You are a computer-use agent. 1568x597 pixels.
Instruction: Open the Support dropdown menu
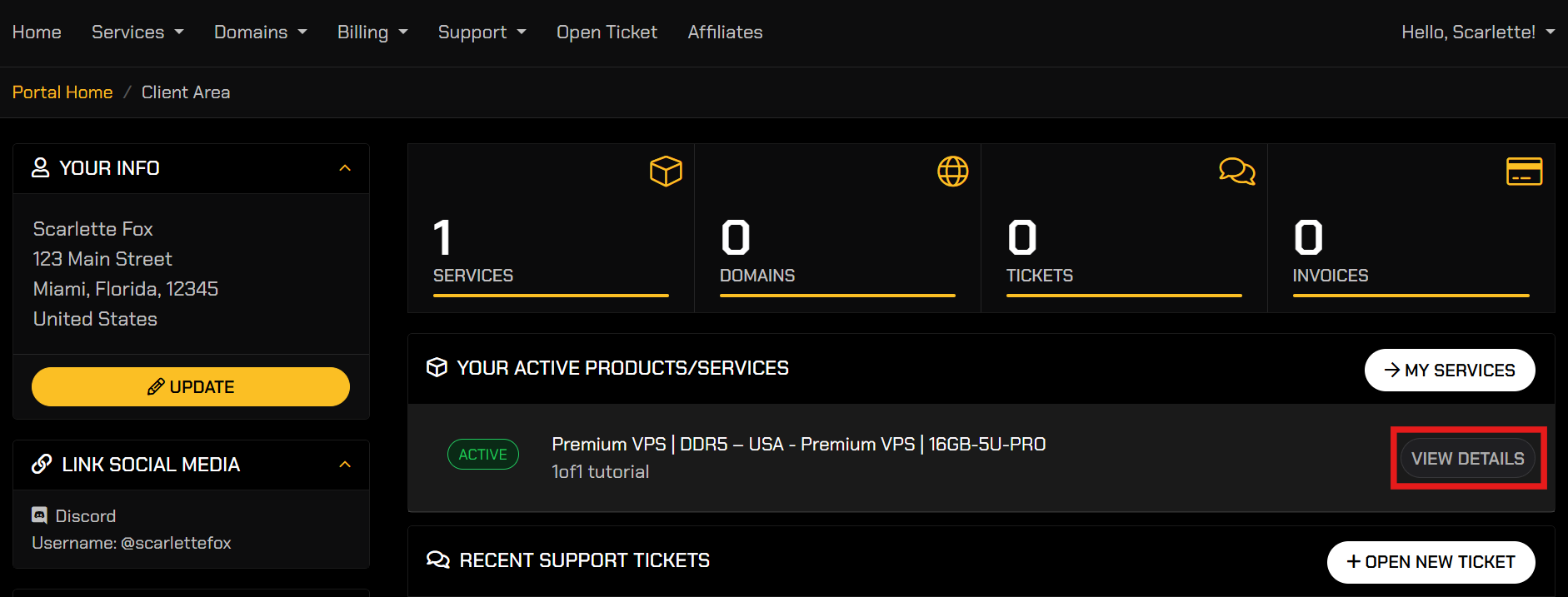pyautogui.click(x=482, y=32)
